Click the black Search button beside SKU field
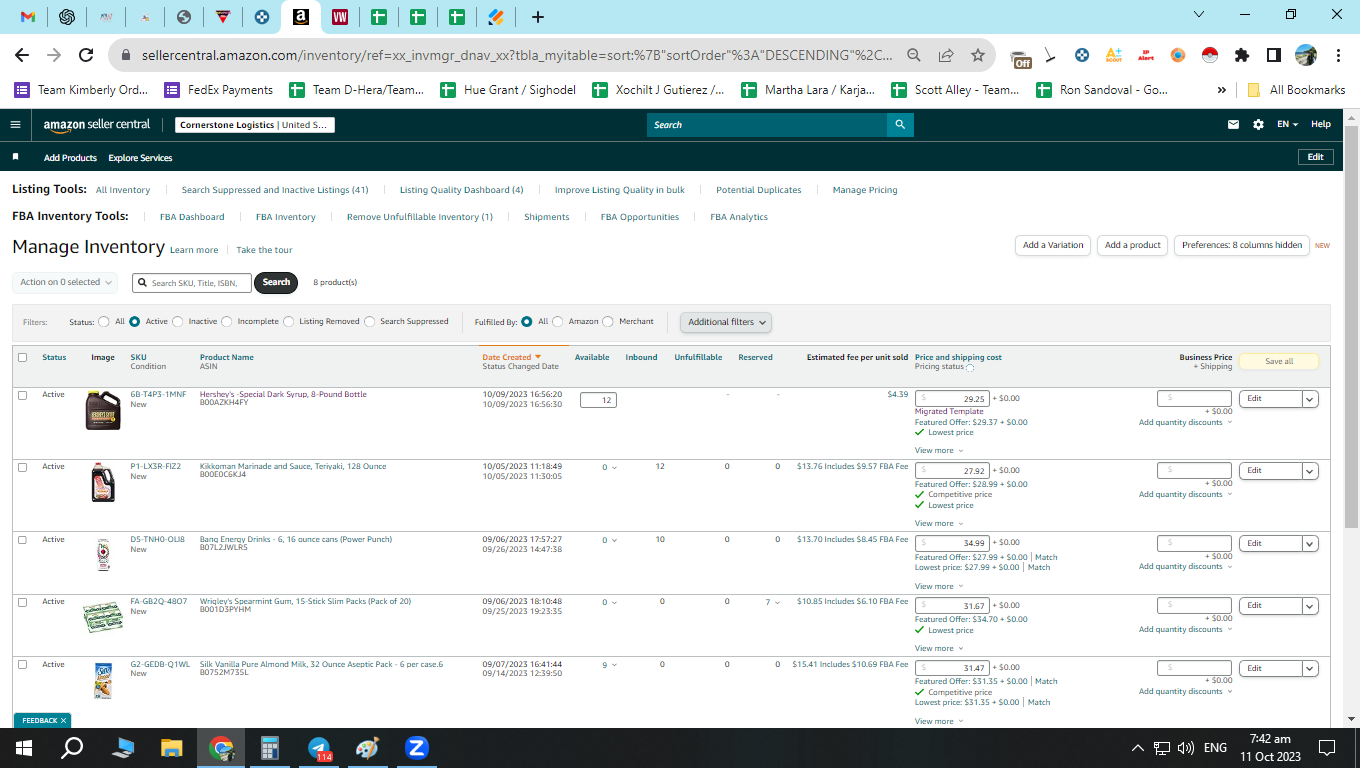The width and height of the screenshot is (1360, 768). [x=277, y=283]
